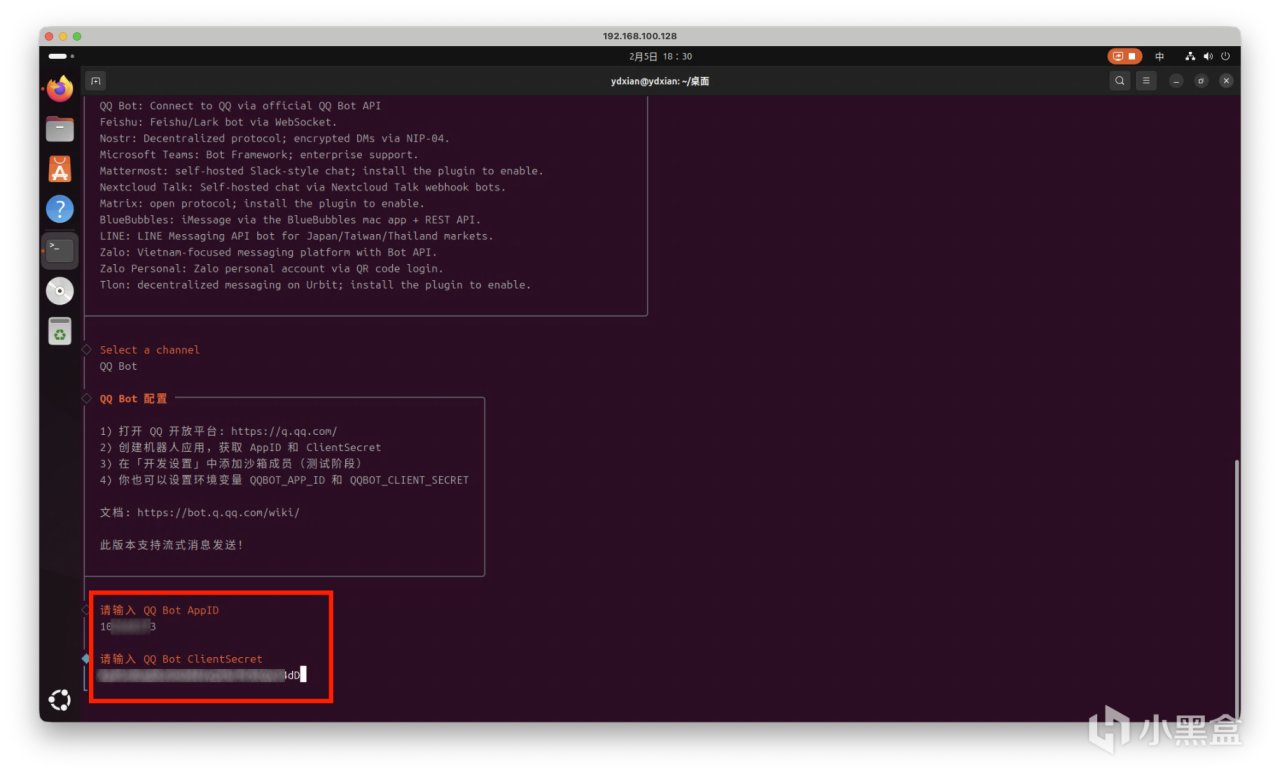Open the 中 input method menu
Screen dimensions: 1280x774
1160,56
